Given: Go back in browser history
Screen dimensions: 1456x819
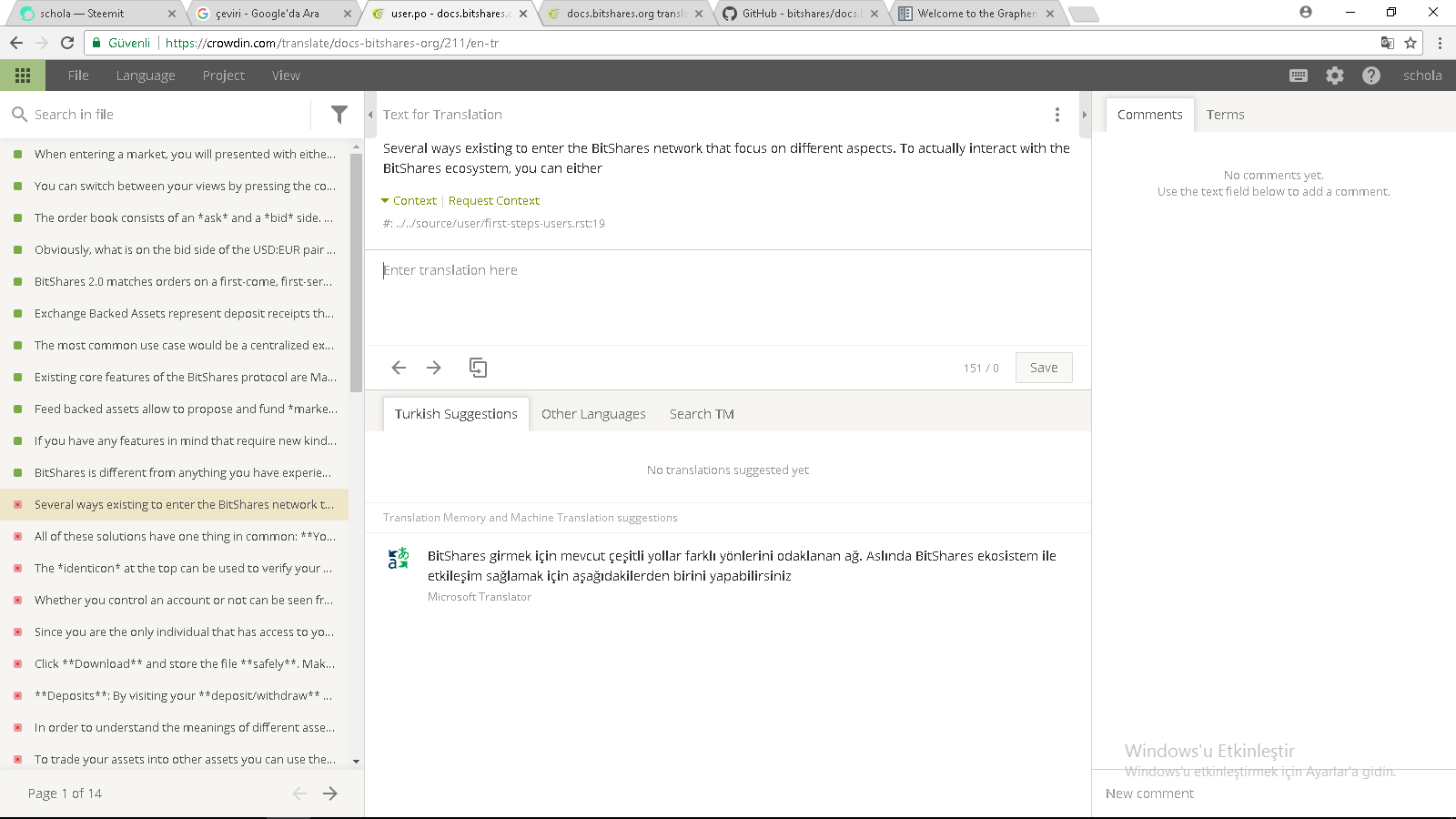Looking at the screenshot, I should point(16,43).
